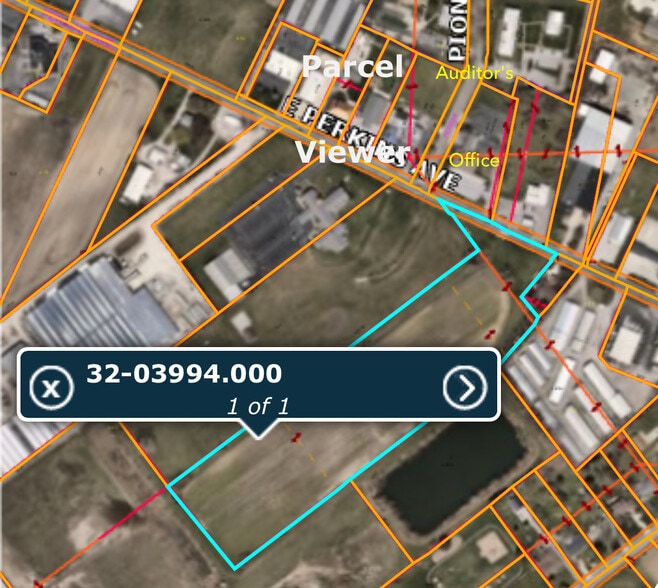This screenshot has width=658, height=588.
Task: Click the pink marker near Pioneer road intersection
Action: coord(450,125)
